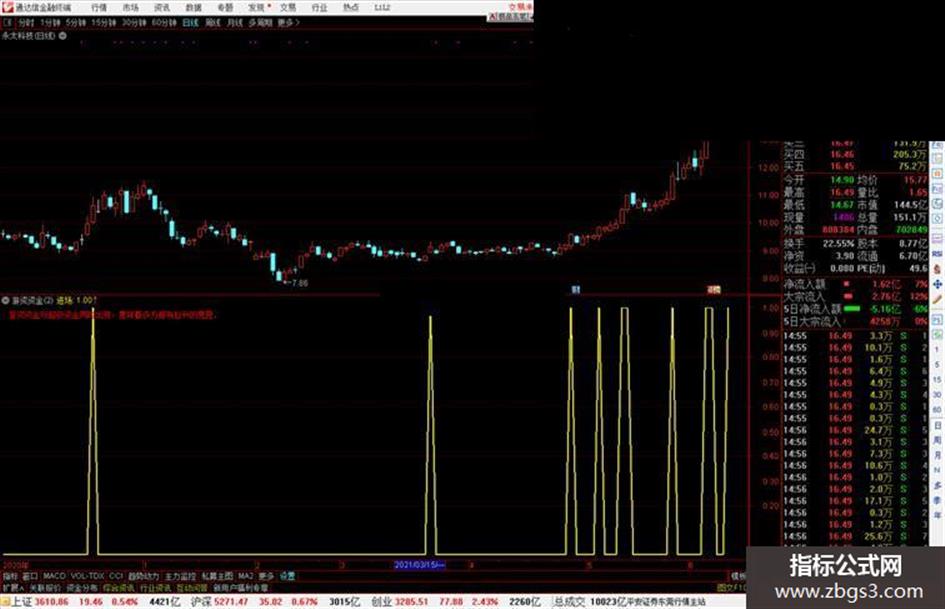Image resolution: width=945 pixels, height=609 pixels.
Task: Click the 净流入额 row in quote panel
Action: (855, 284)
